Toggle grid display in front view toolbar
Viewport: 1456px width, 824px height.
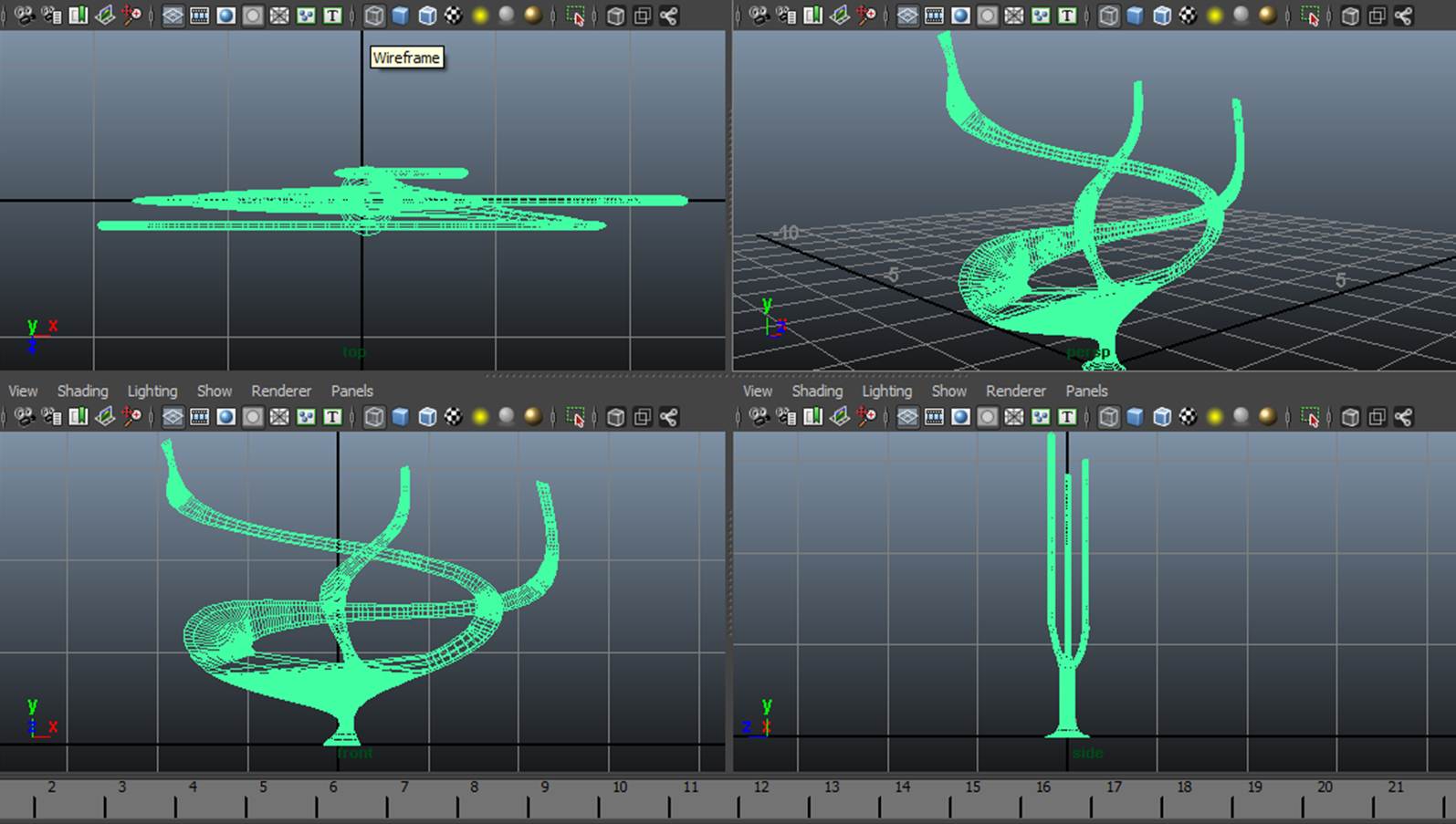[173, 417]
